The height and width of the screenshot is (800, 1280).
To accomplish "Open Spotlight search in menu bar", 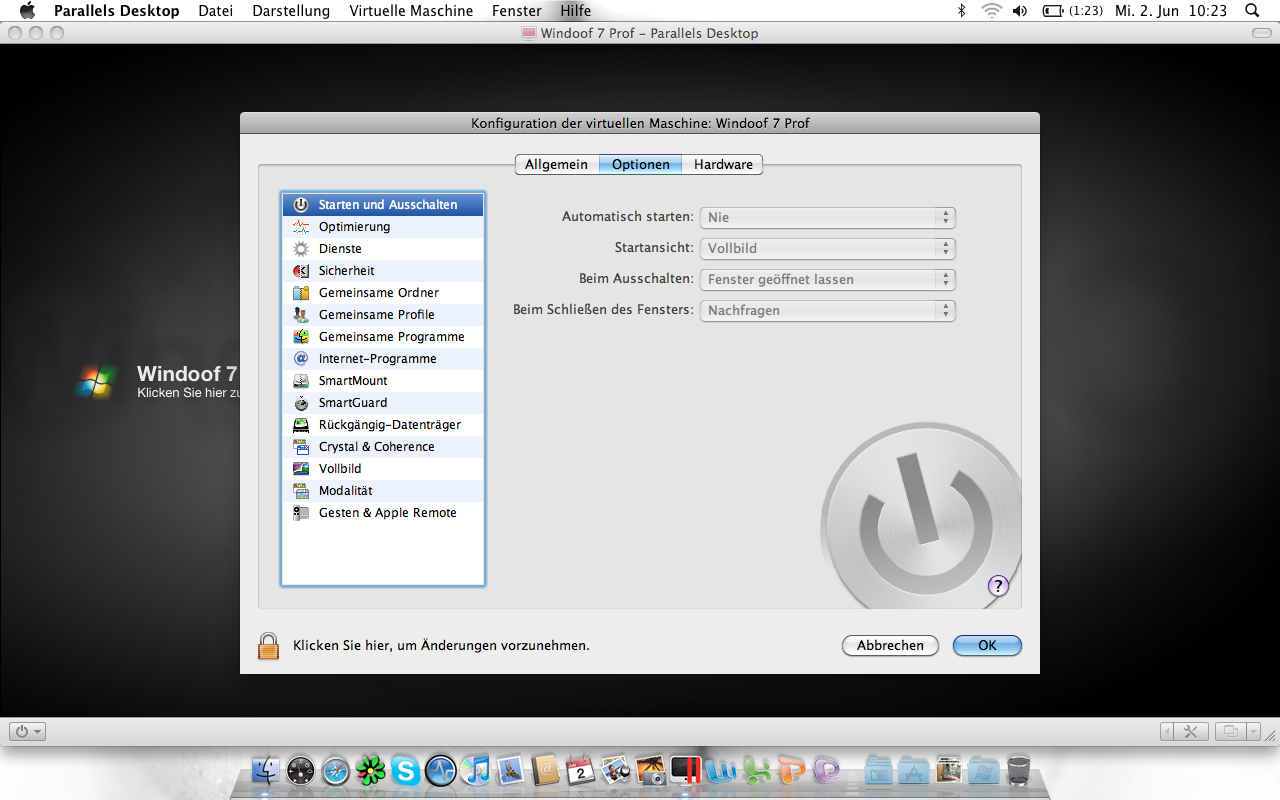I will click(x=1252, y=11).
